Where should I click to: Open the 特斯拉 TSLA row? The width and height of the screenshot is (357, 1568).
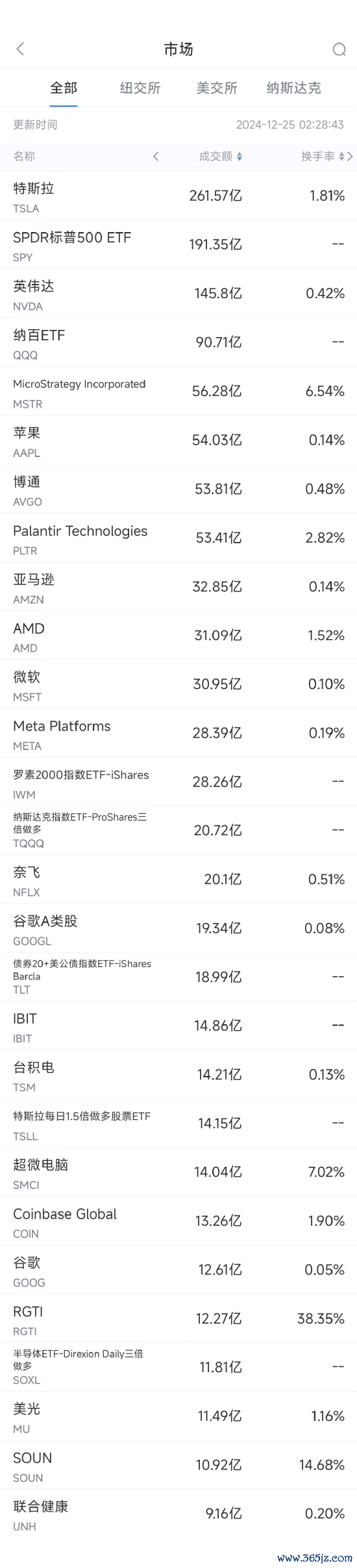pyautogui.click(x=178, y=196)
